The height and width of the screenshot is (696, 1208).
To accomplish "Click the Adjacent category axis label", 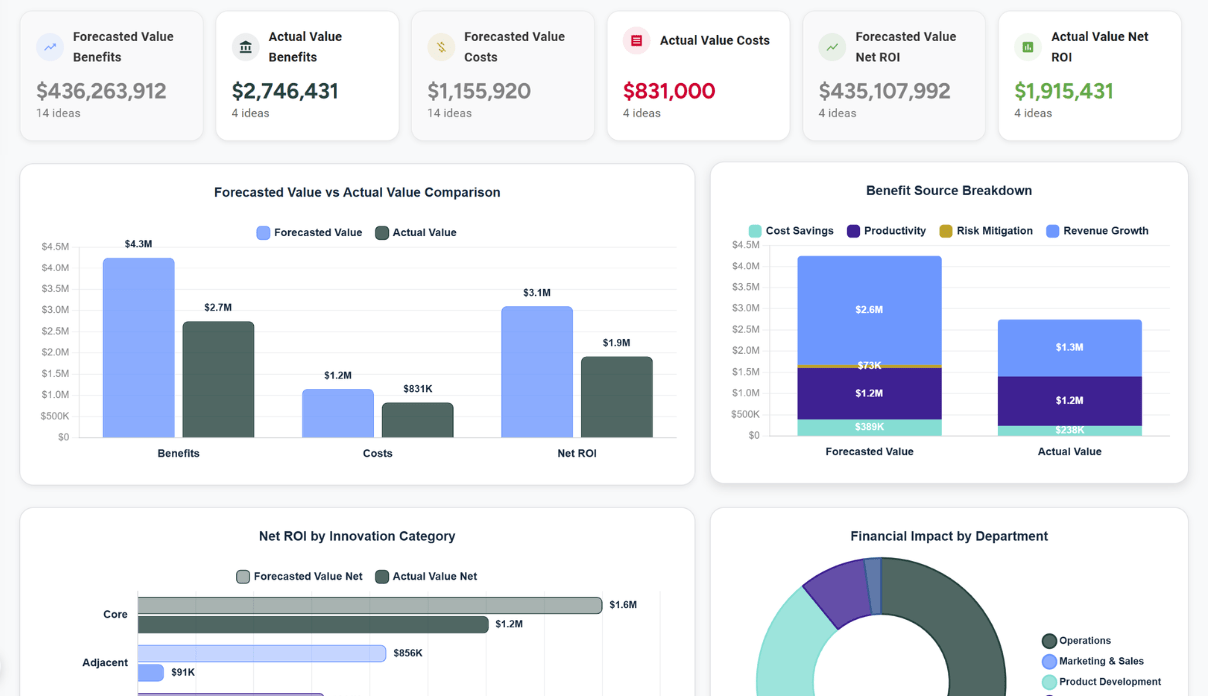I will pos(105,662).
